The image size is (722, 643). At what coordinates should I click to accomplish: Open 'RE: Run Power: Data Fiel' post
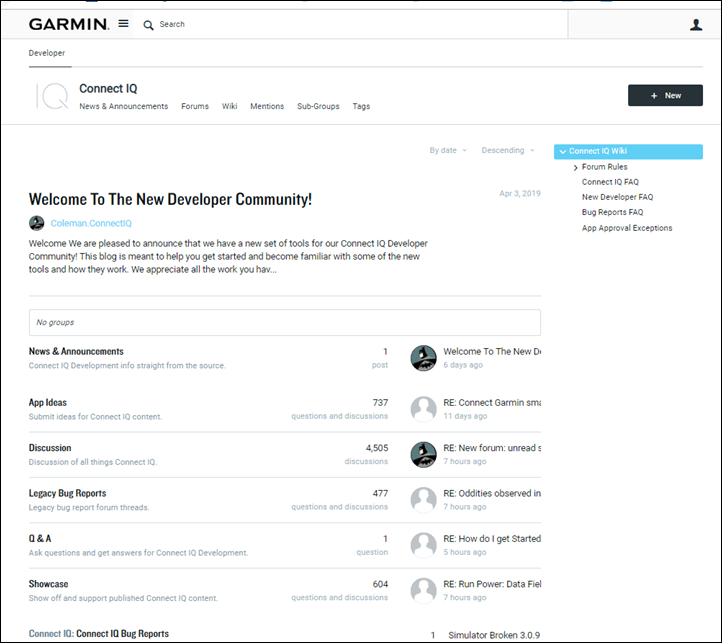(x=492, y=584)
